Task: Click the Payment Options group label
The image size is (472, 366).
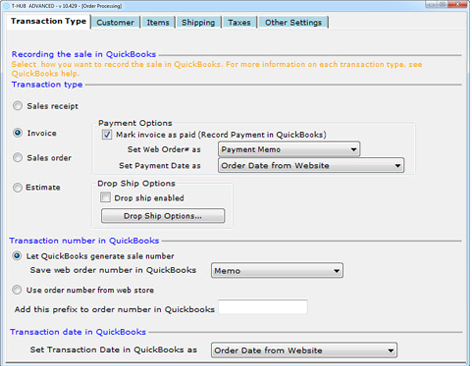Action: [135, 123]
